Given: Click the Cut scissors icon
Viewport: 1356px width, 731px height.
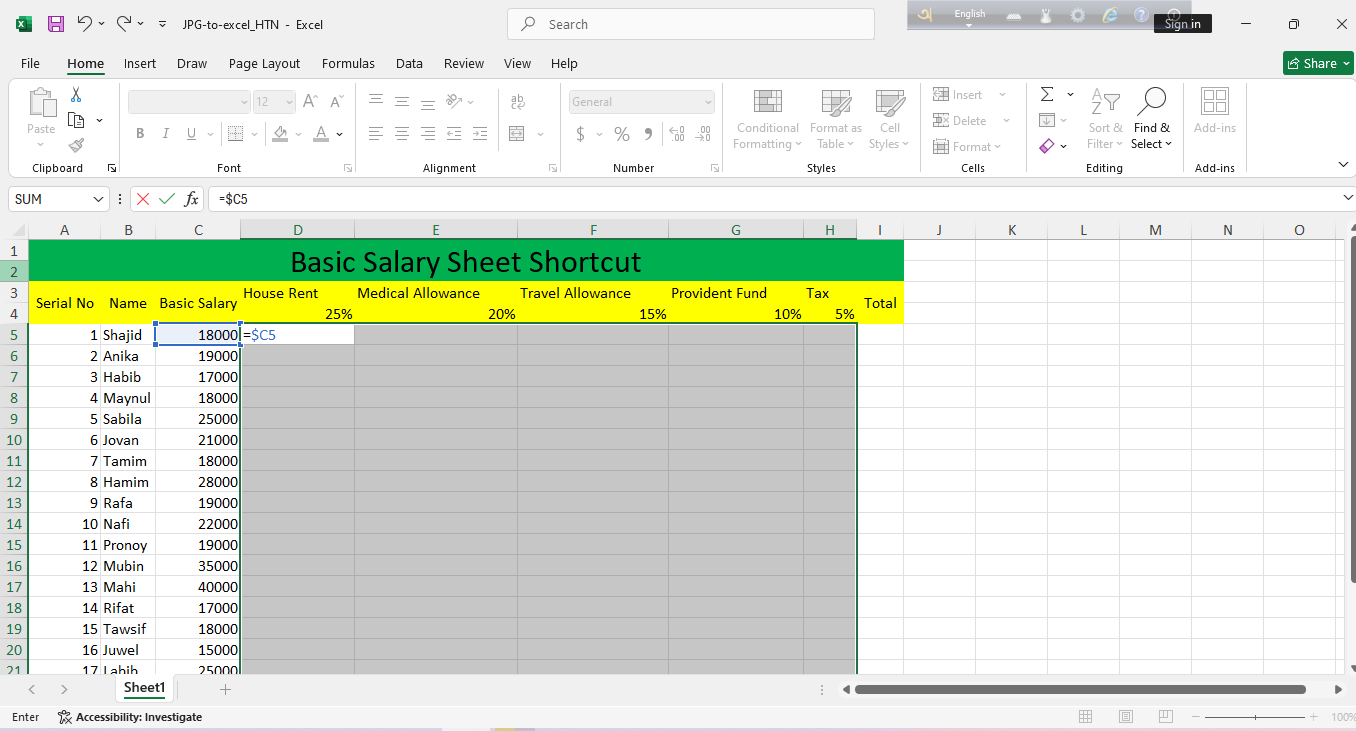Looking at the screenshot, I should 76,95.
